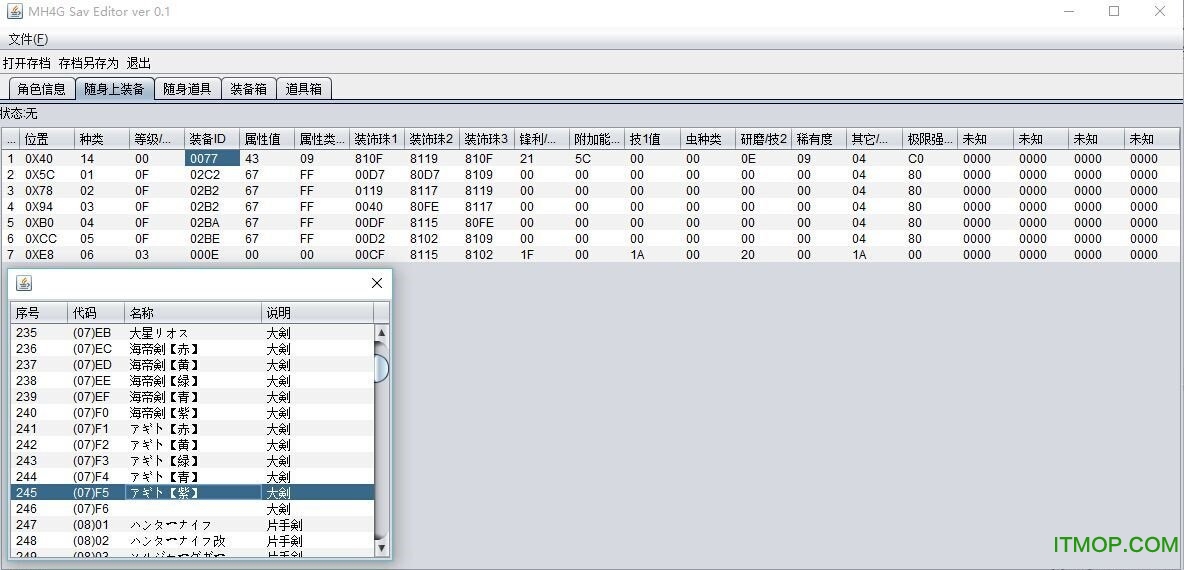Switch to the 随身道具 tab
Image resolution: width=1184 pixels, height=570 pixels.
tap(187, 89)
